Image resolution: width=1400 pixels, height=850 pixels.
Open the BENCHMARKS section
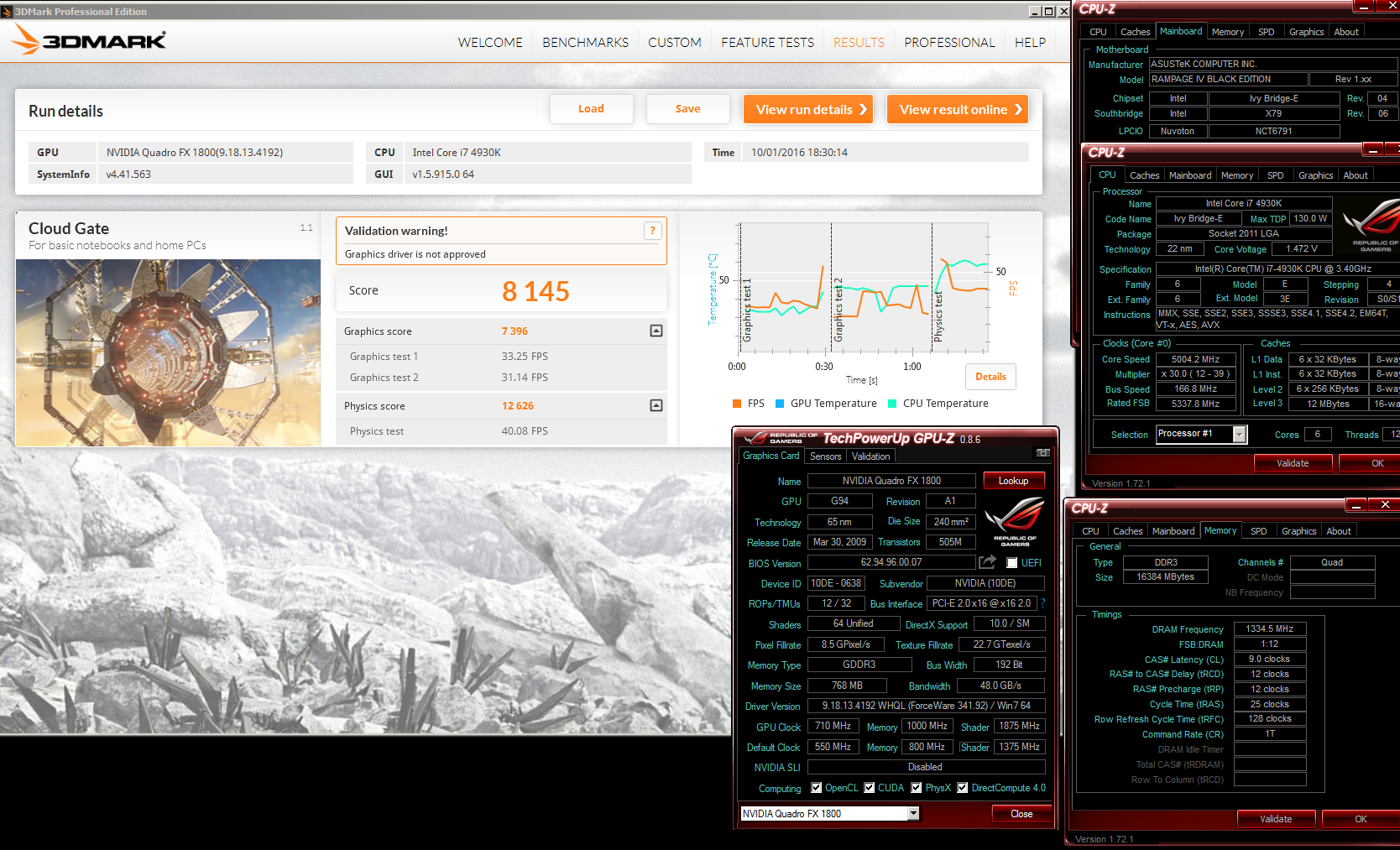[585, 43]
